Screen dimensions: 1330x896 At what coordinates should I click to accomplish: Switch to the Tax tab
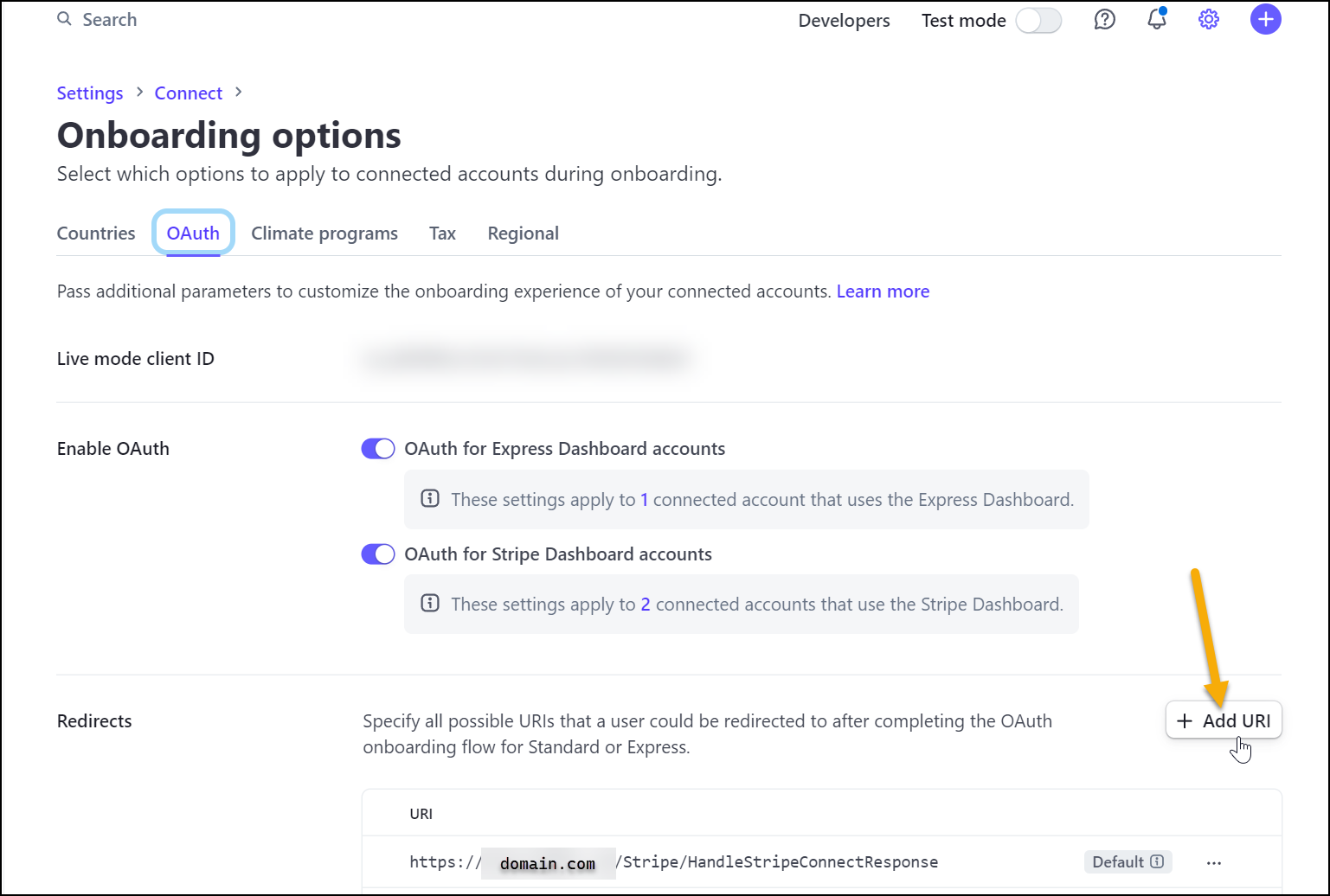tap(442, 234)
